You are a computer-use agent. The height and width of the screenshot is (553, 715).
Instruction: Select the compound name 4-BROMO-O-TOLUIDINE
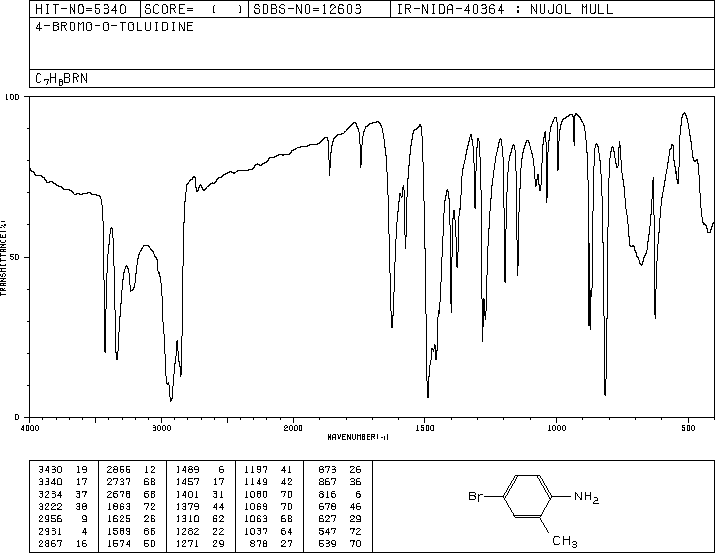coord(114,27)
